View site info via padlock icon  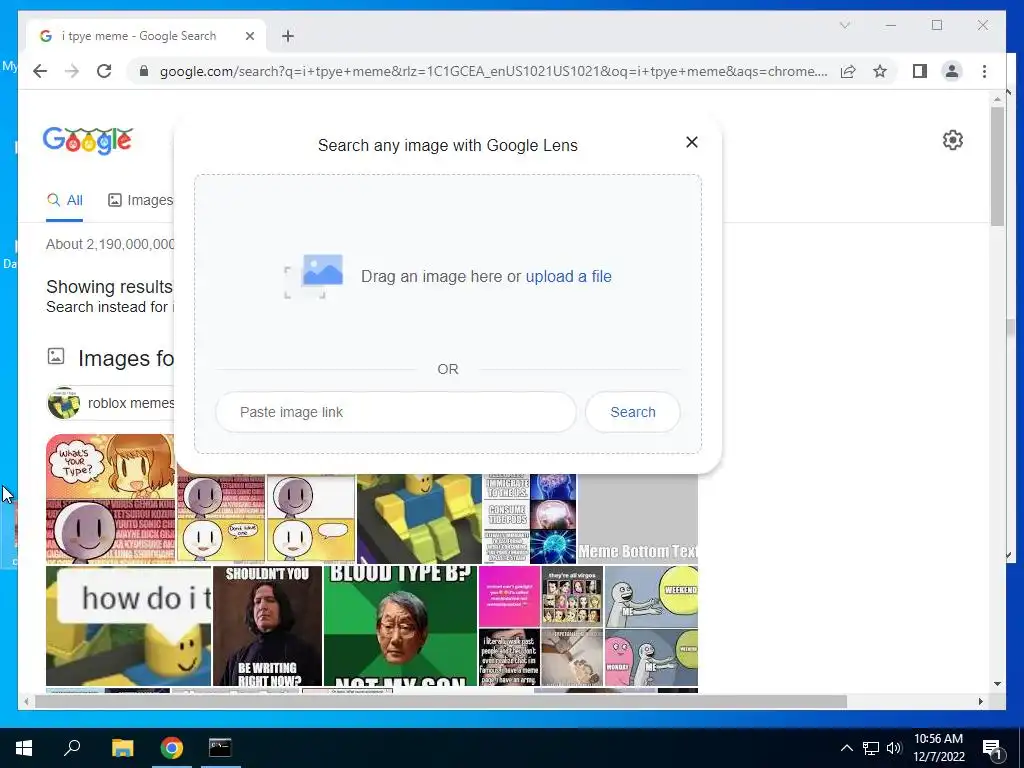coord(144,71)
